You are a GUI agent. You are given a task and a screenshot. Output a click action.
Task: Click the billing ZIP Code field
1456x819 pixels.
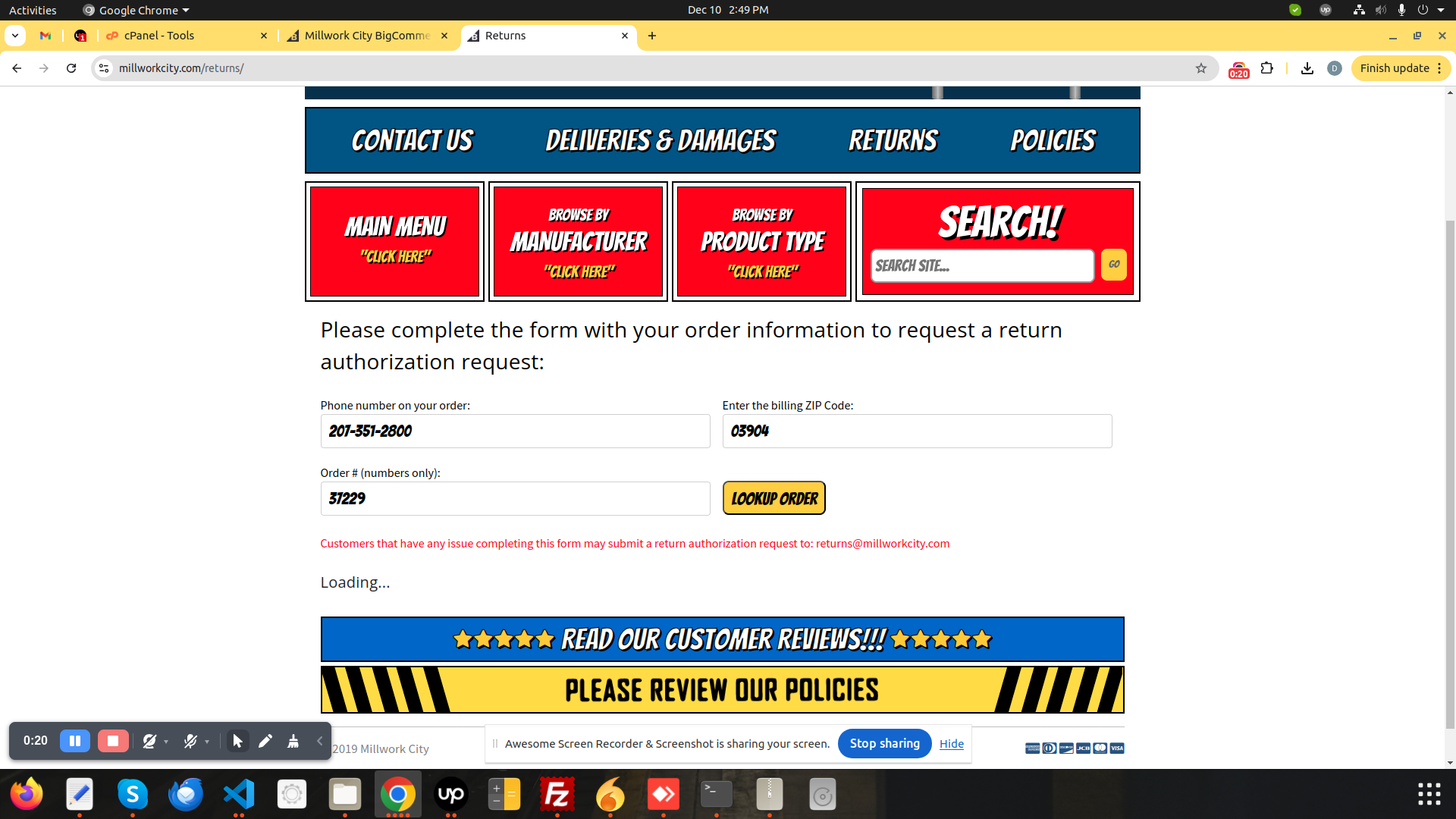pyautogui.click(x=917, y=431)
